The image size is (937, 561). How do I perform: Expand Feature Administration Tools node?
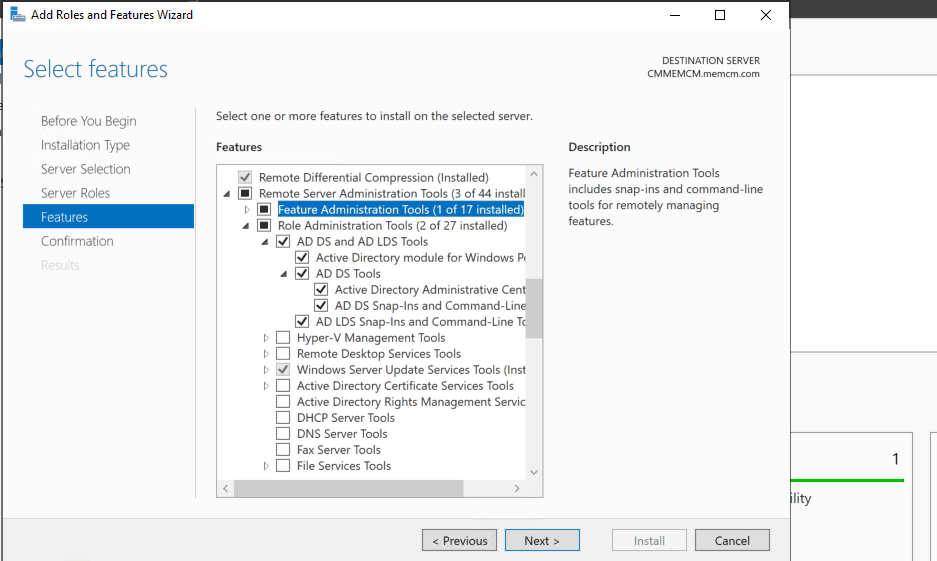[246, 210]
